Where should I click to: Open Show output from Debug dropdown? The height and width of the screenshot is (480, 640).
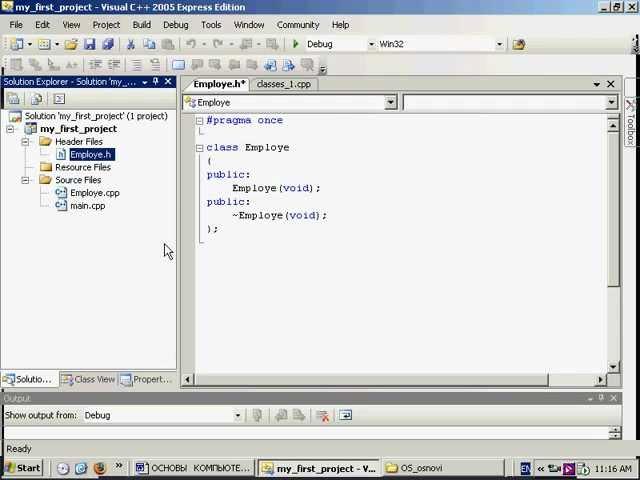[238, 416]
